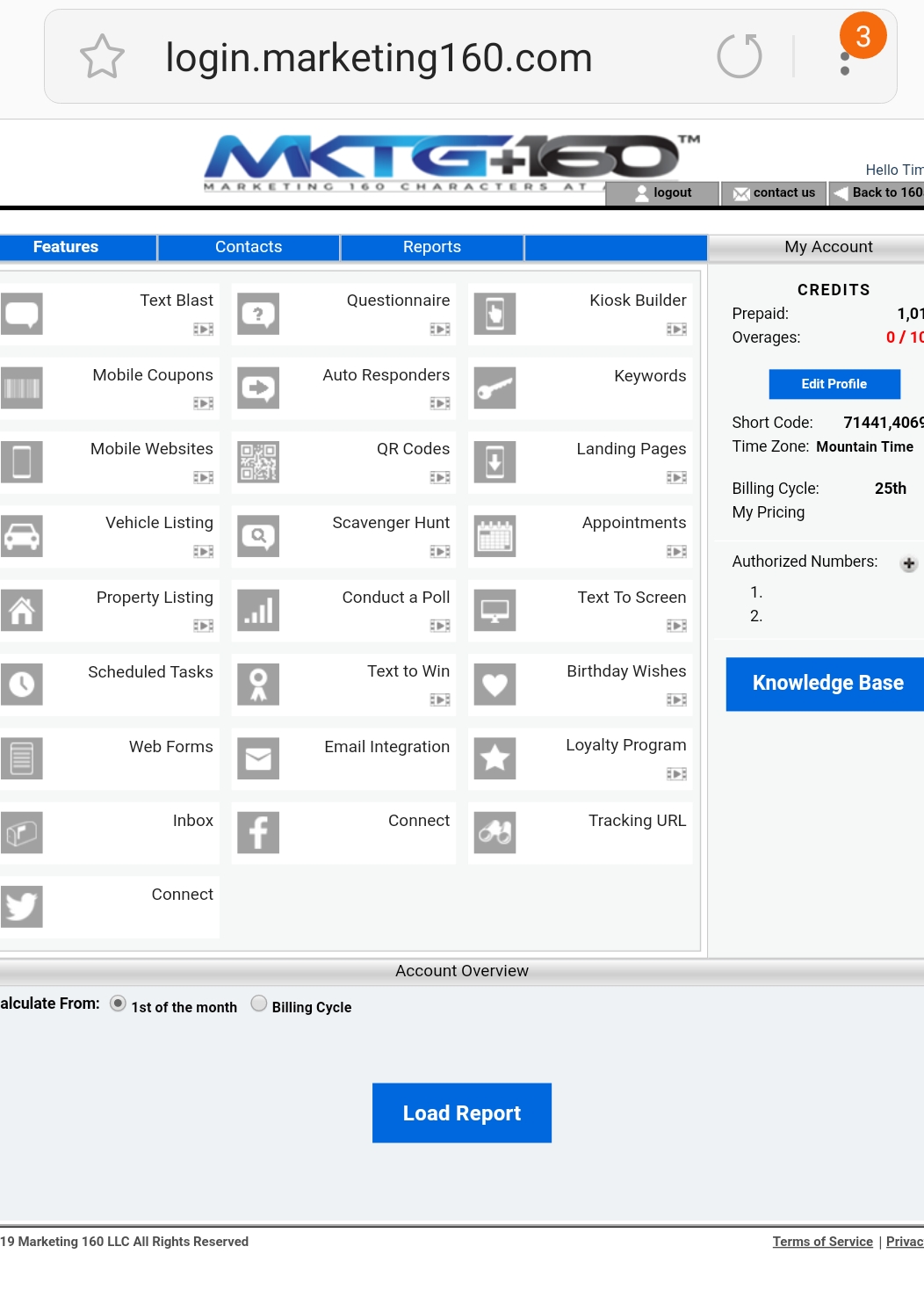Open the Scheduled Tasks feature link

150,672
